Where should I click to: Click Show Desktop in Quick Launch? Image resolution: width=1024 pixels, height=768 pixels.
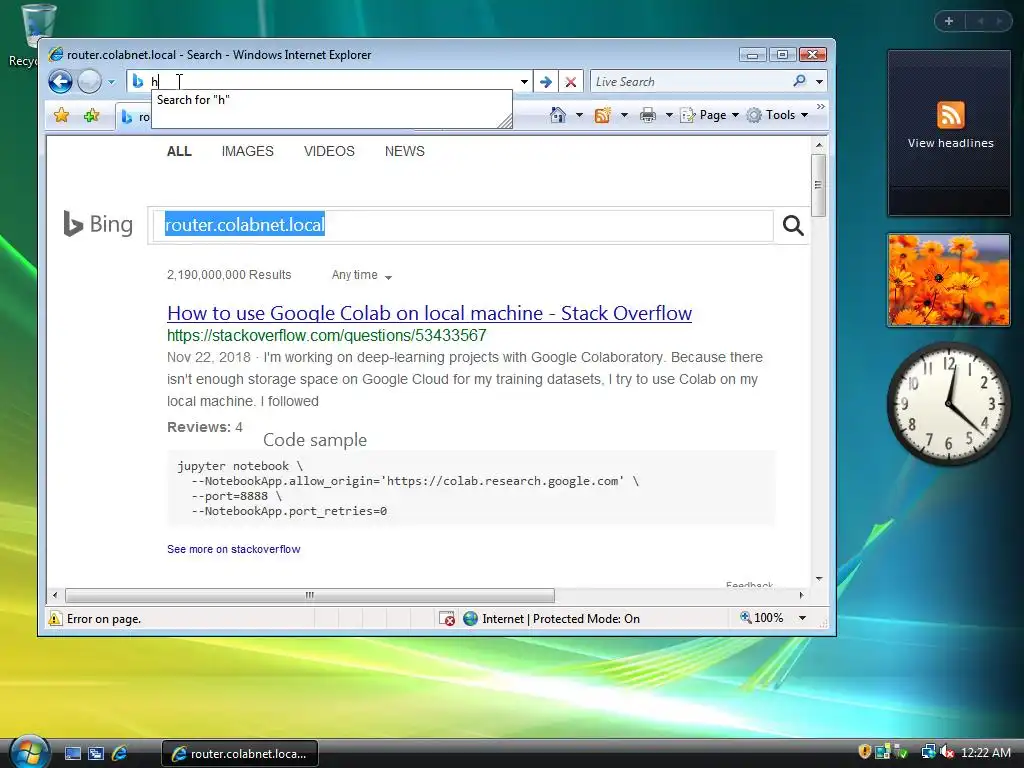[x=73, y=754]
